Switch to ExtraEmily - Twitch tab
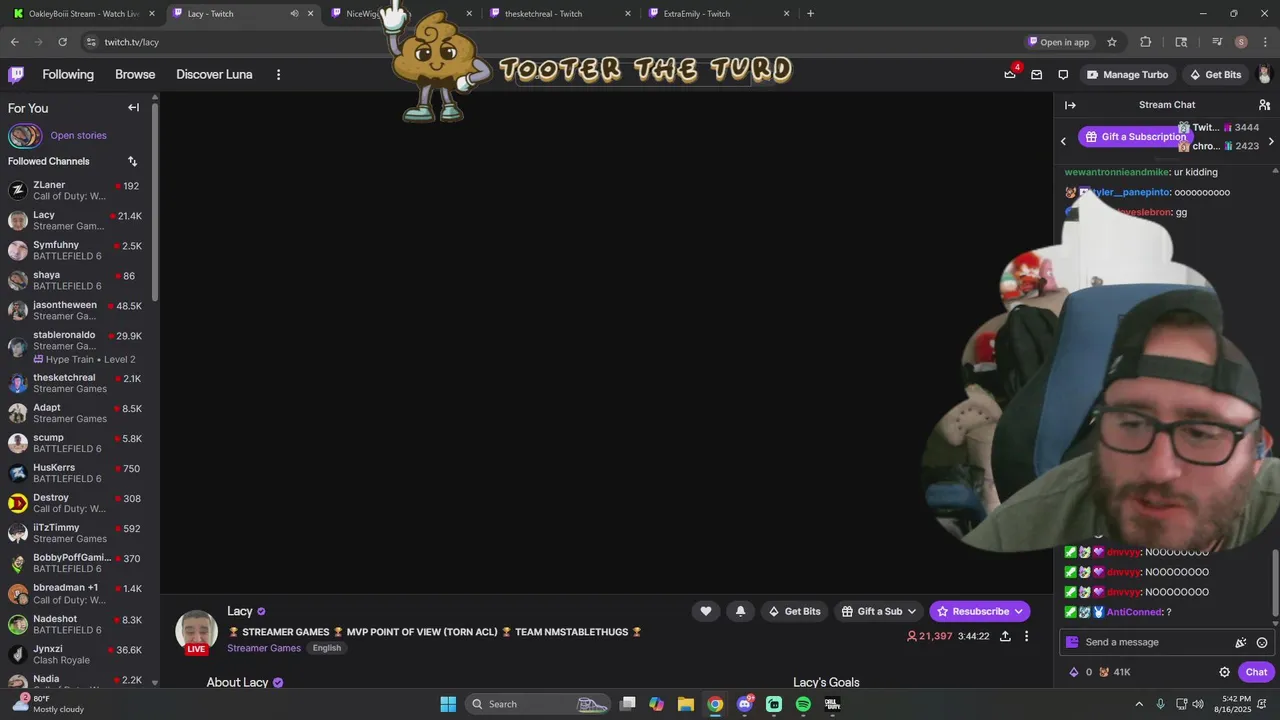Viewport: 1280px width, 720px height. tap(718, 14)
